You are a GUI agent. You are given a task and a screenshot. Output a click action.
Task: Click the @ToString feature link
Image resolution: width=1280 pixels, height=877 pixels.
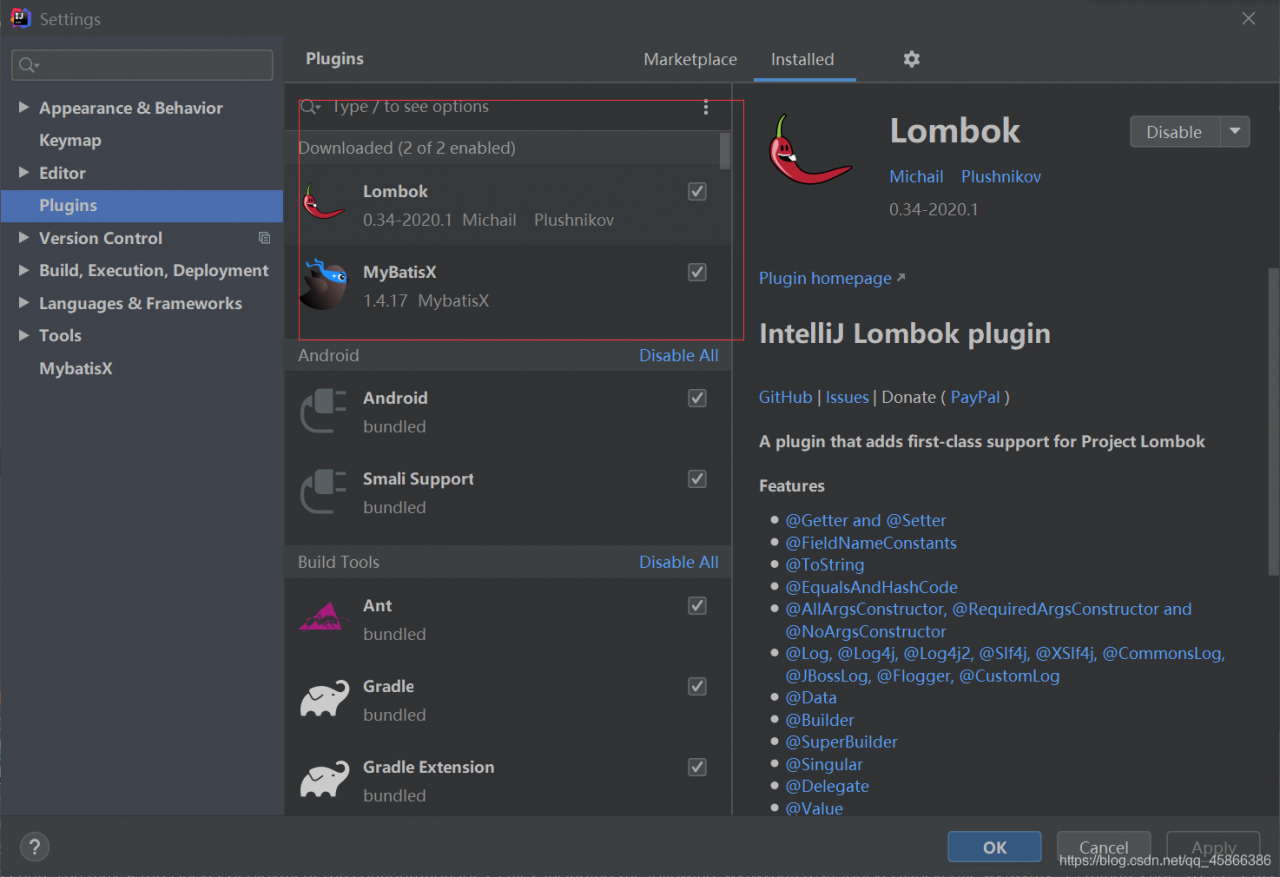825,565
